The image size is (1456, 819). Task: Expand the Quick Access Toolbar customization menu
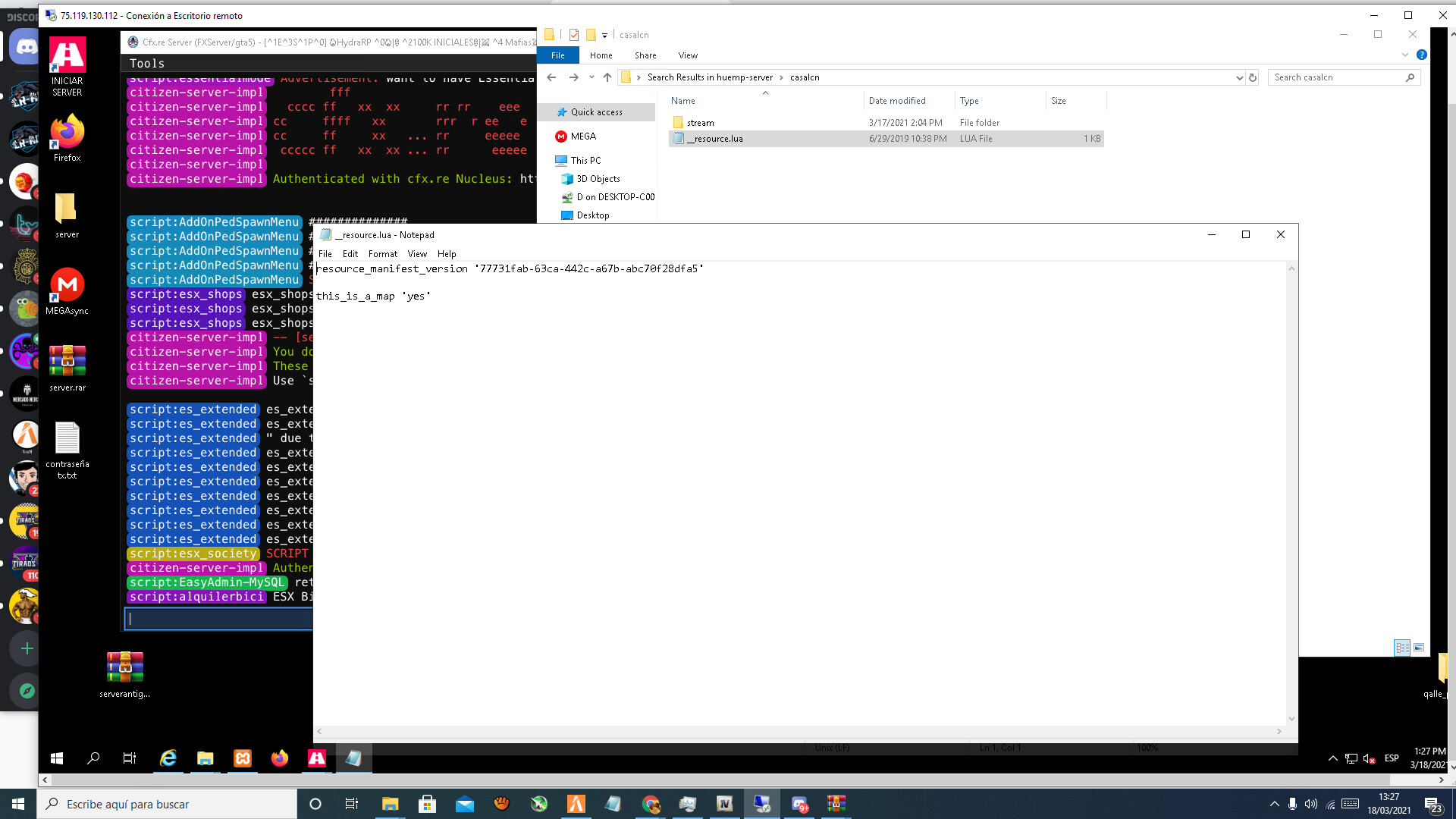[604, 34]
